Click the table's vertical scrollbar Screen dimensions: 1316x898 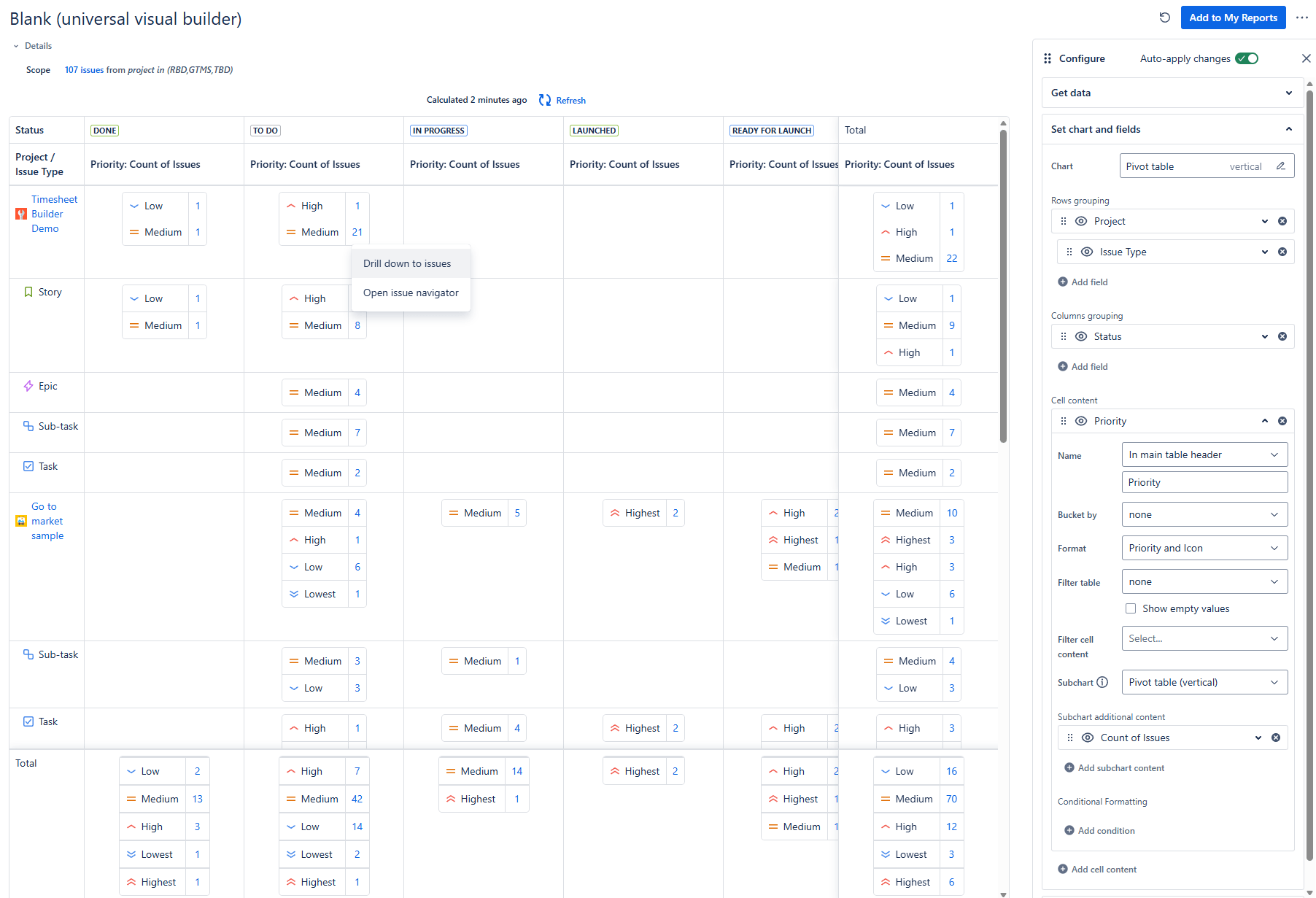(x=1004, y=286)
